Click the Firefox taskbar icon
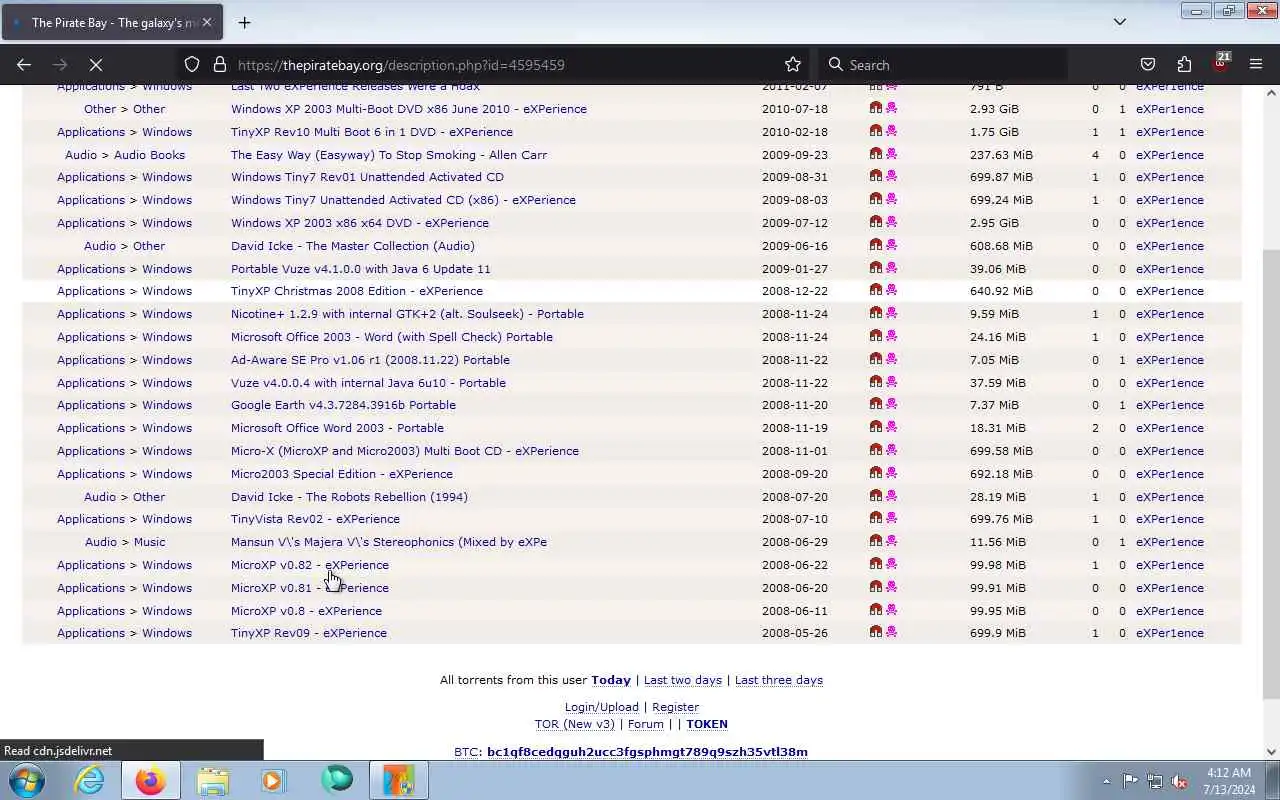Image resolution: width=1280 pixels, height=800 pixels. coord(151,780)
